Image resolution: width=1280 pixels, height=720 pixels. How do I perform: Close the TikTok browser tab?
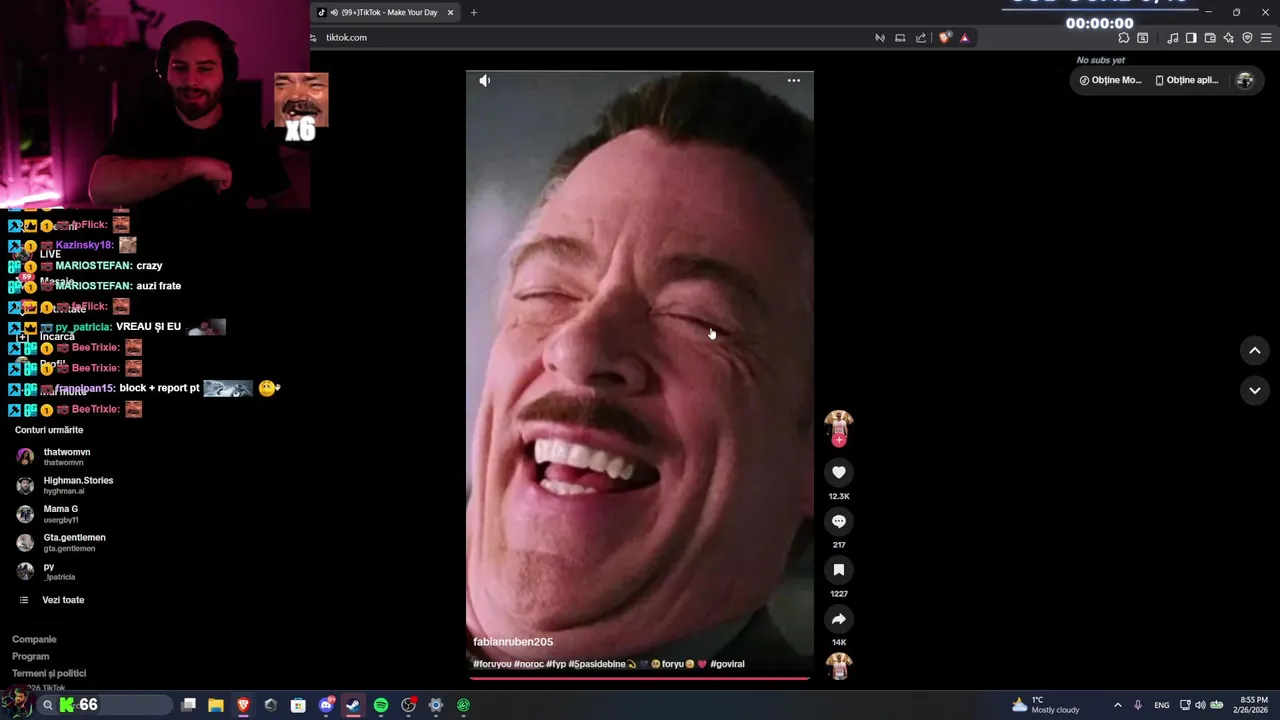click(x=450, y=13)
